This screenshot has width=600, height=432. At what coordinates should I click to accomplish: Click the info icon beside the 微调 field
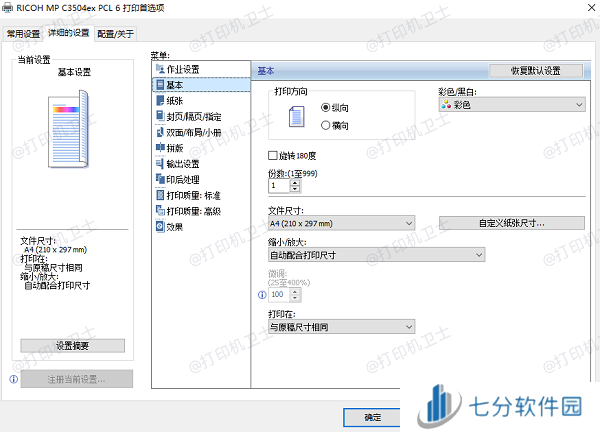[262, 295]
